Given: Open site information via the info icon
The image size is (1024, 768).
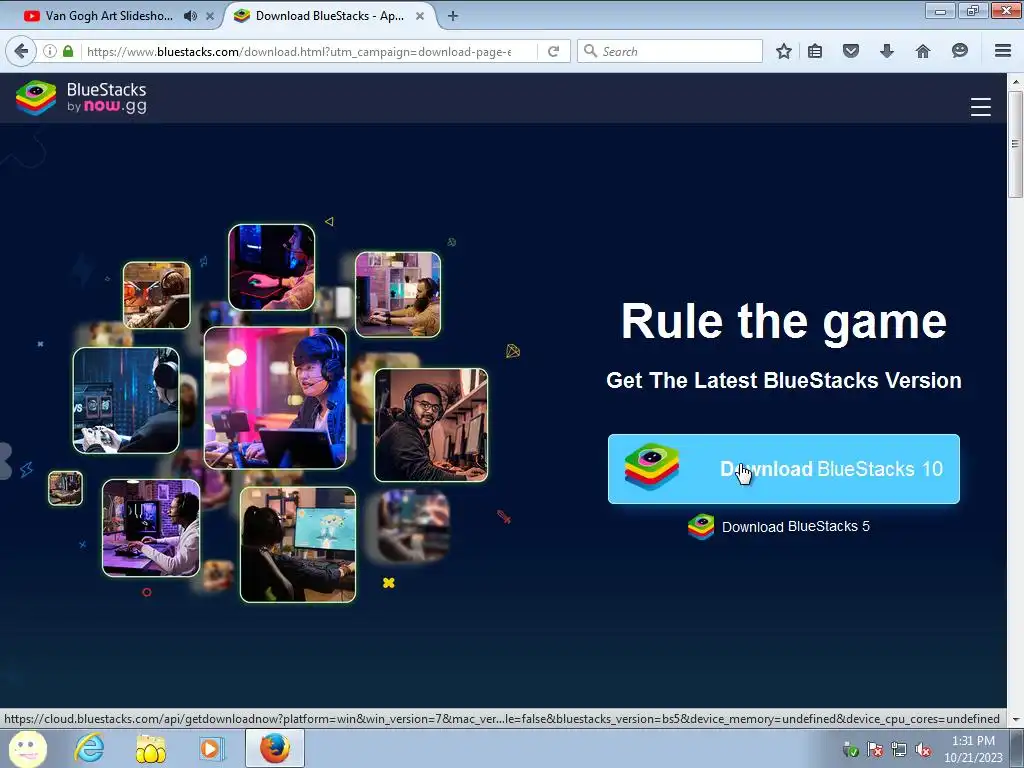Looking at the screenshot, I should coord(50,51).
